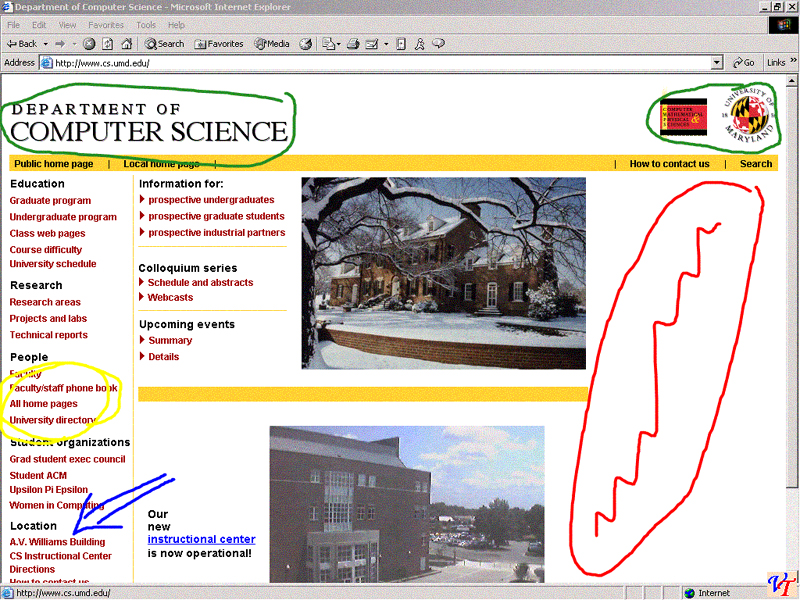Open the address bar dropdown list
Screen dimensions: 800x600
(x=717, y=63)
